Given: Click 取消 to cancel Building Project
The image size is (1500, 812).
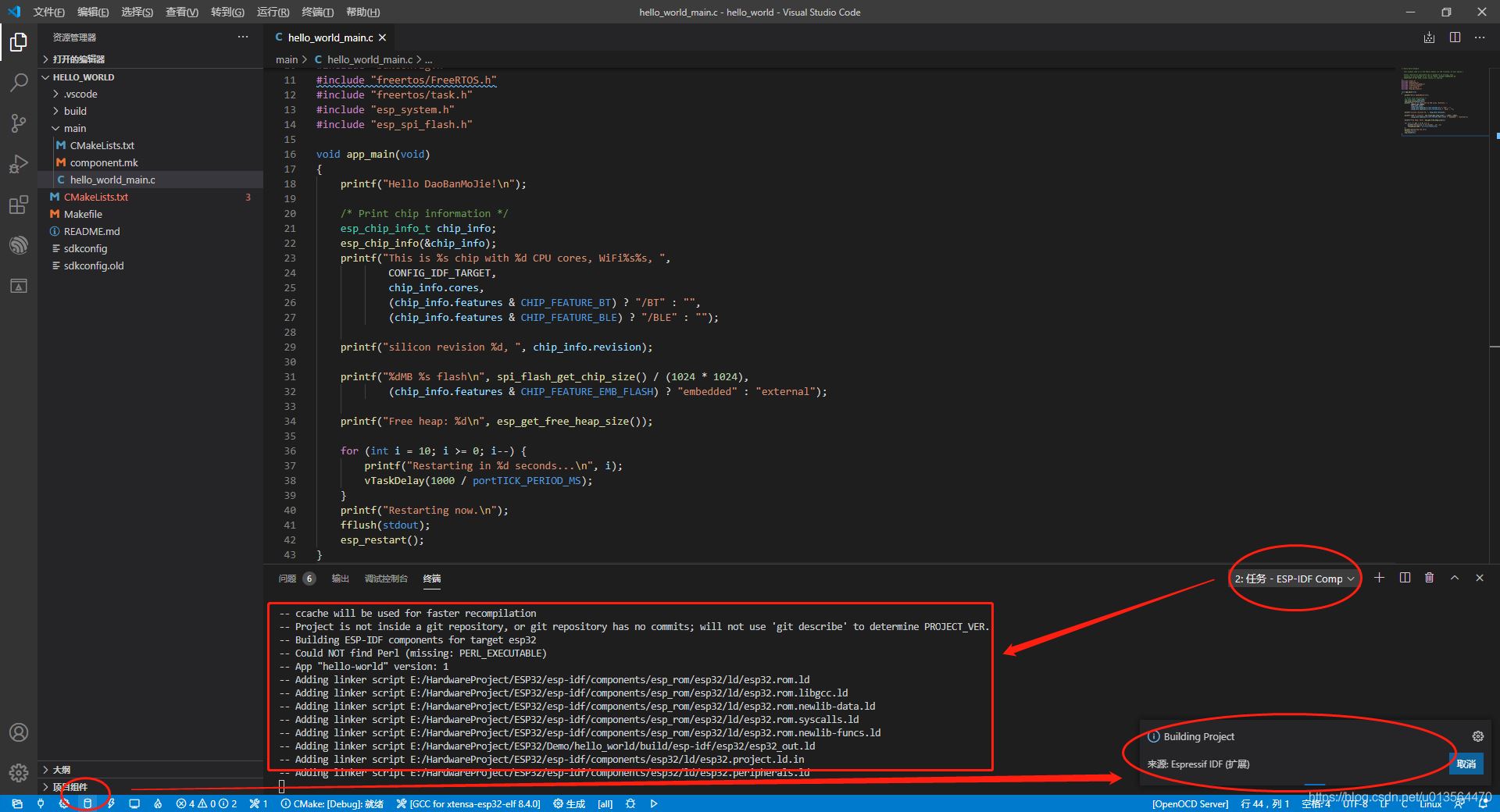Looking at the screenshot, I should click(1466, 764).
